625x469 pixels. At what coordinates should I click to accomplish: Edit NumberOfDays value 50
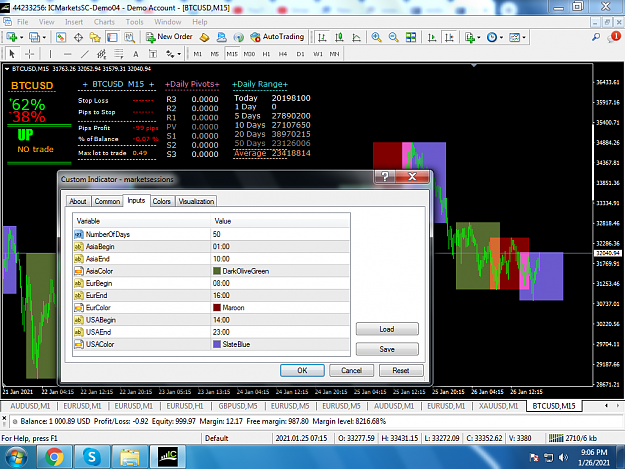tap(280, 234)
